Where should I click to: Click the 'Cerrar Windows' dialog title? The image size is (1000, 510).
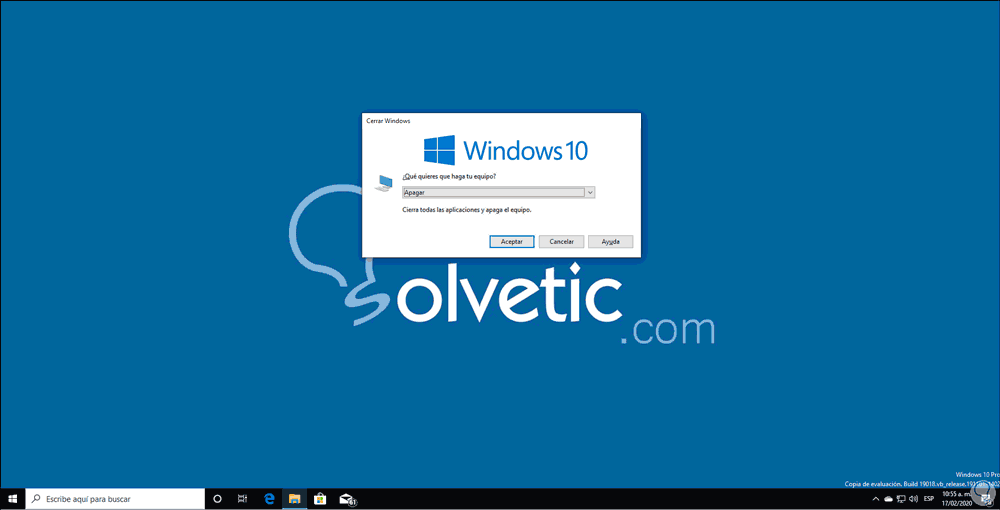(388, 120)
